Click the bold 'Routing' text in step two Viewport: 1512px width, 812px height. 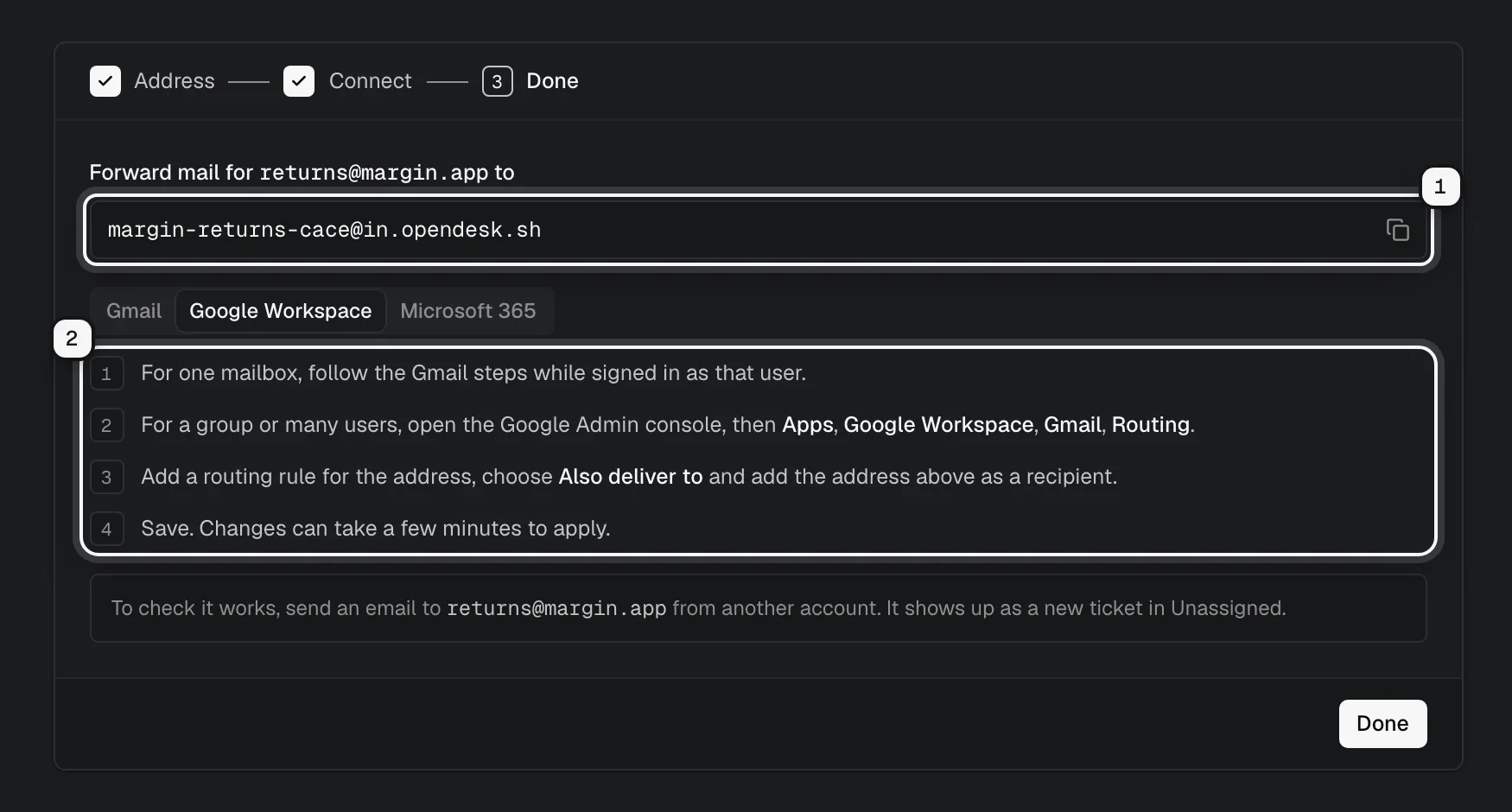[x=1151, y=425]
